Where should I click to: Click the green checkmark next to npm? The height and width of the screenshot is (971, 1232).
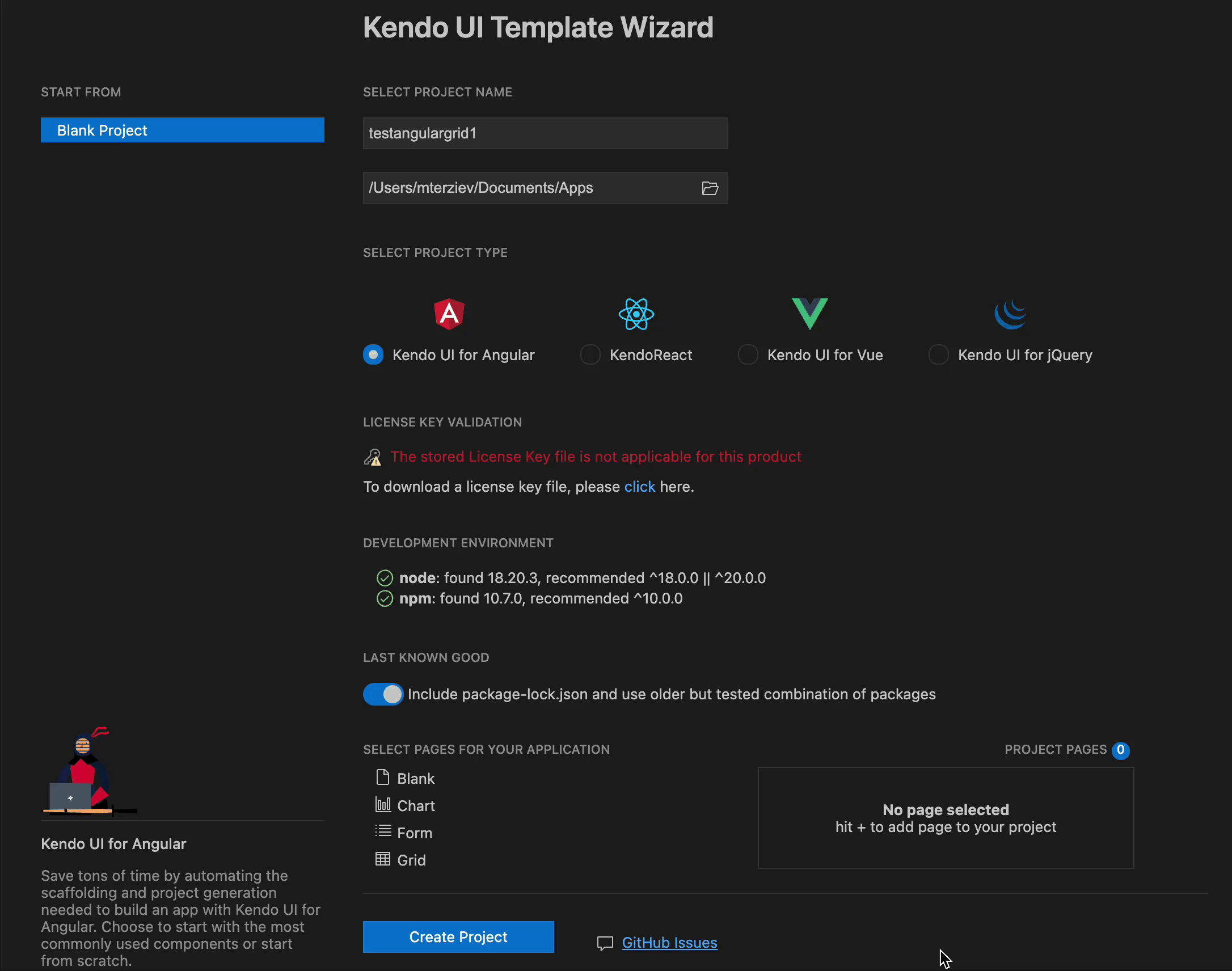tap(385, 598)
